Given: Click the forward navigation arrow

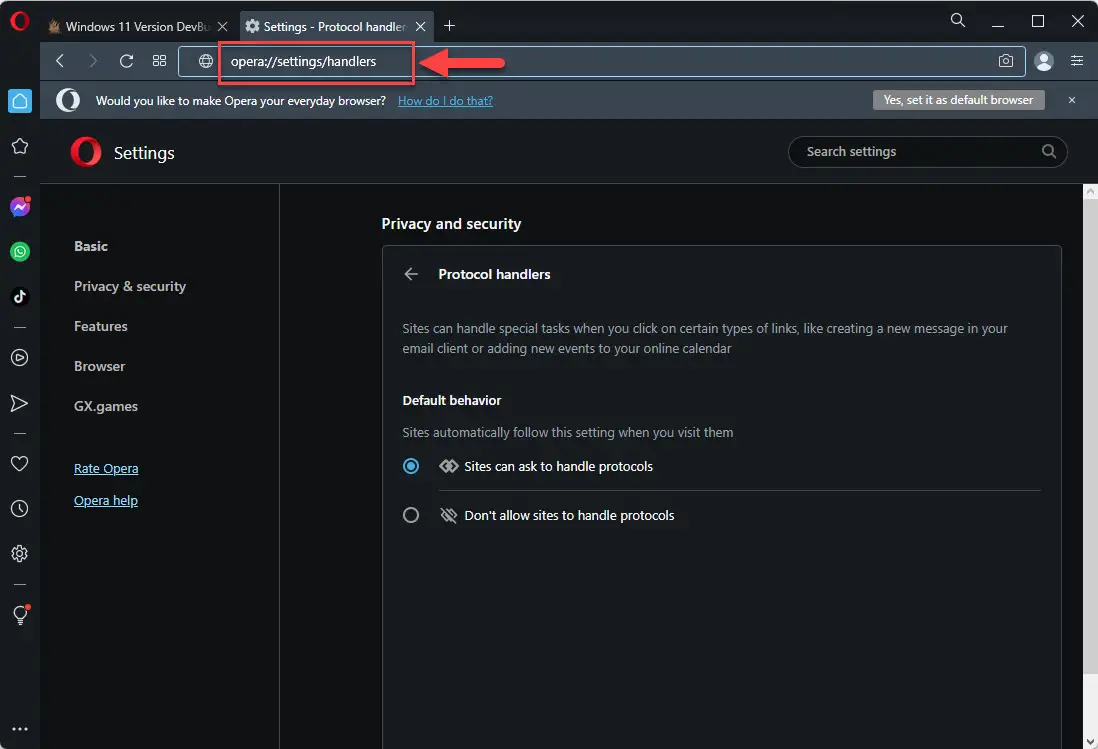Looking at the screenshot, I should point(92,61).
